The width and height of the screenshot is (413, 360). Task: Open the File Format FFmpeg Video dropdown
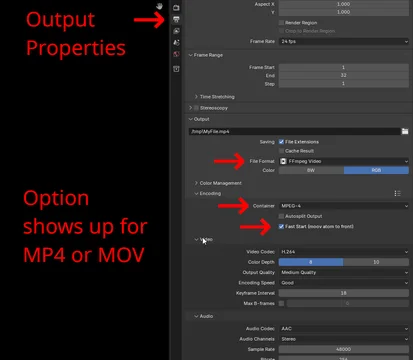click(x=344, y=161)
